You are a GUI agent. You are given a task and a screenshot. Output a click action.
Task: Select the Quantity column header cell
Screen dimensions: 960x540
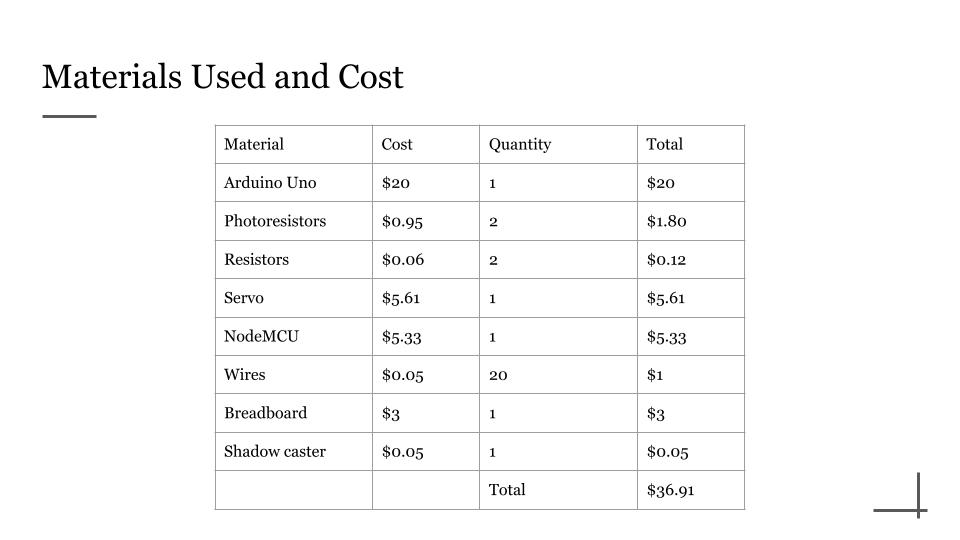558,144
